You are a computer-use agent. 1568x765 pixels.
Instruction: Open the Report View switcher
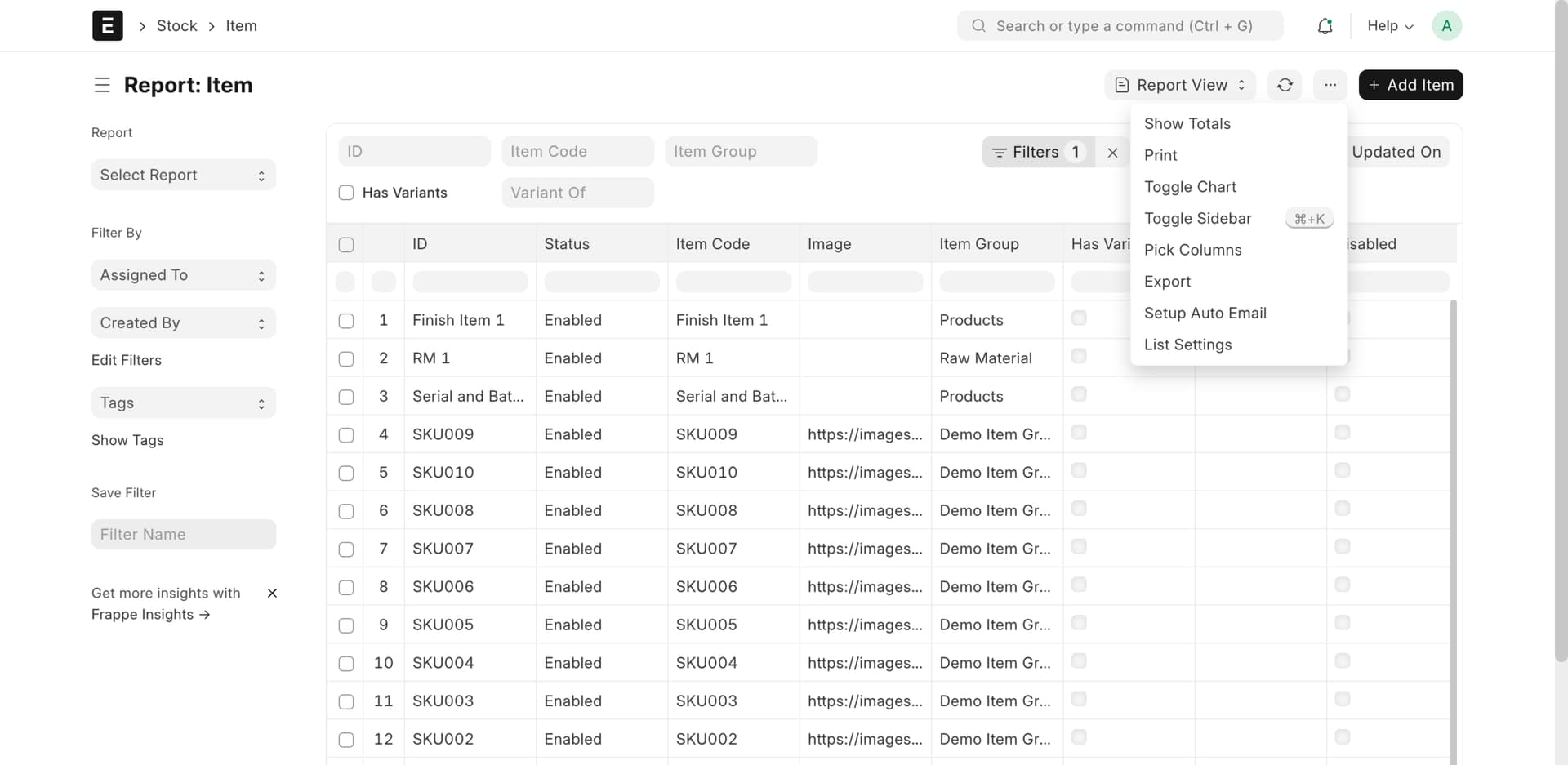pyautogui.click(x=1179, y=85)
